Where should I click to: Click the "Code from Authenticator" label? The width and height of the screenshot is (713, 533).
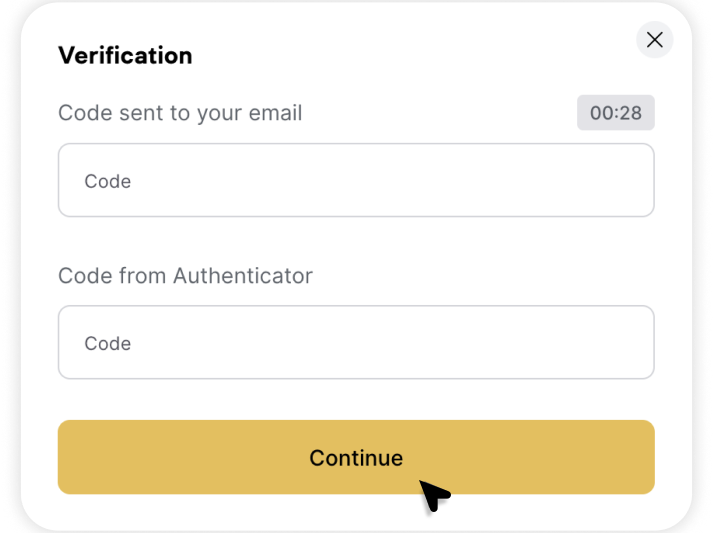(x=185, y=275)
